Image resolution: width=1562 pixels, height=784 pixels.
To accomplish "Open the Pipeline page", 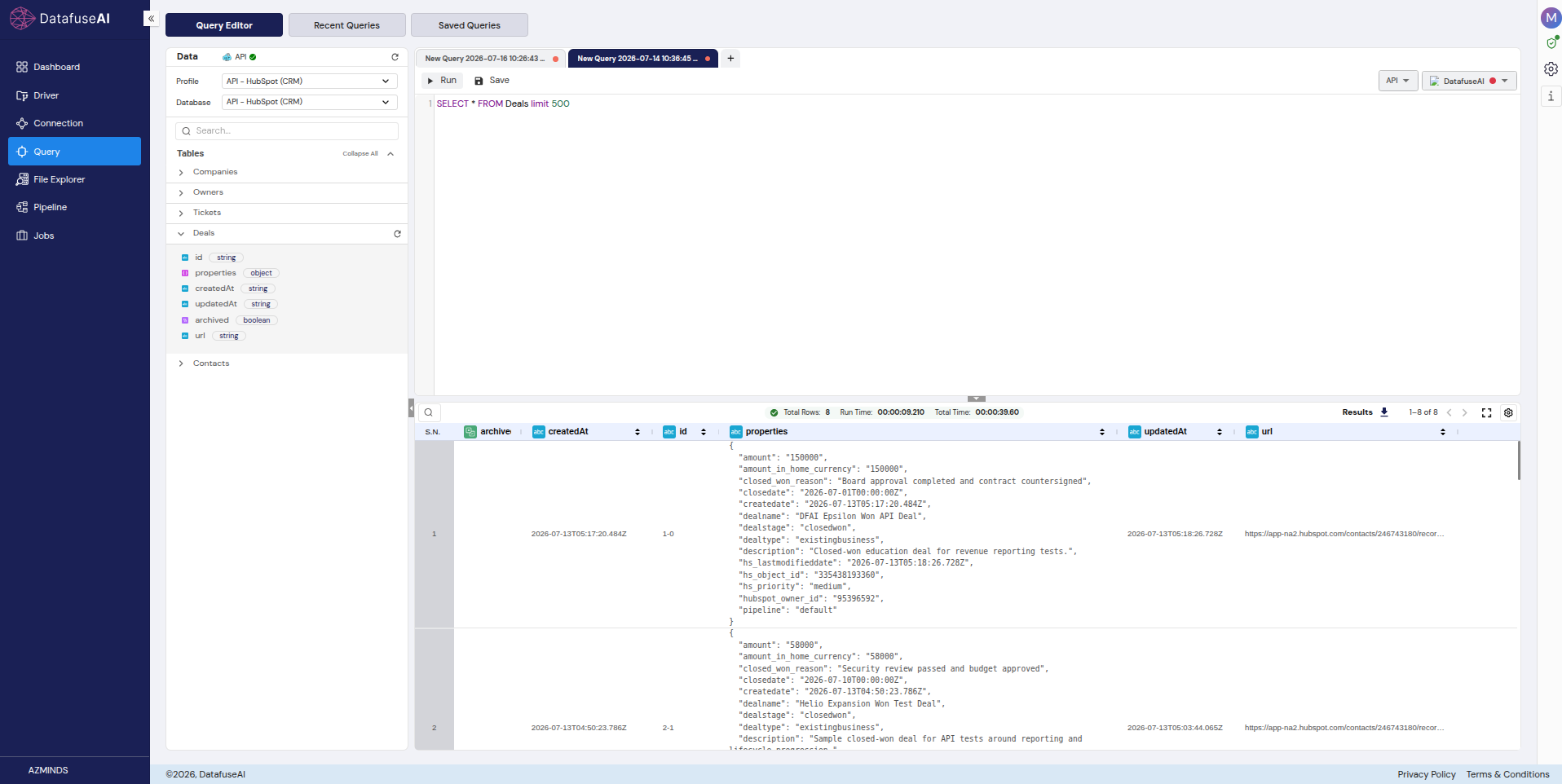I will pyautogui.click(x=74, y=207).
